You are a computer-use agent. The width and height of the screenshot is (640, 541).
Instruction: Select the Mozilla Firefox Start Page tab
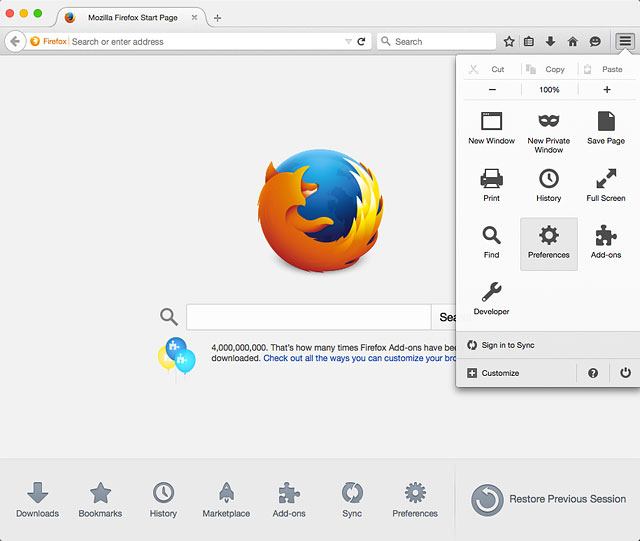133,18
